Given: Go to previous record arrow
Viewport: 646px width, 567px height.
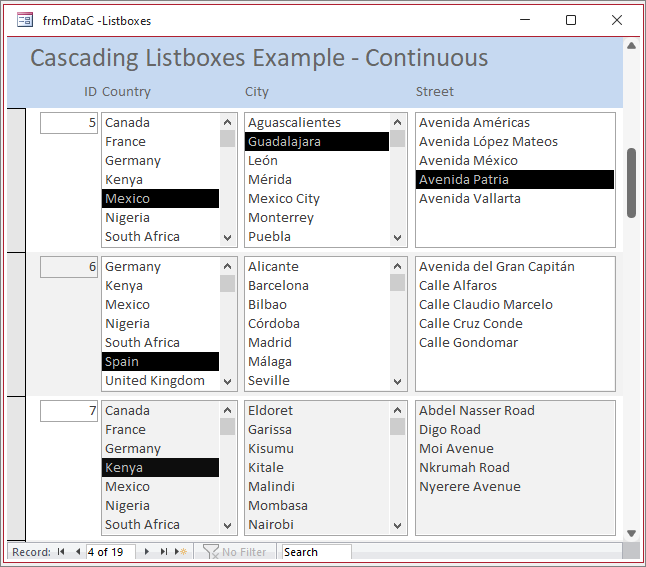Looking at the screenshot, I should coord(78,552).
